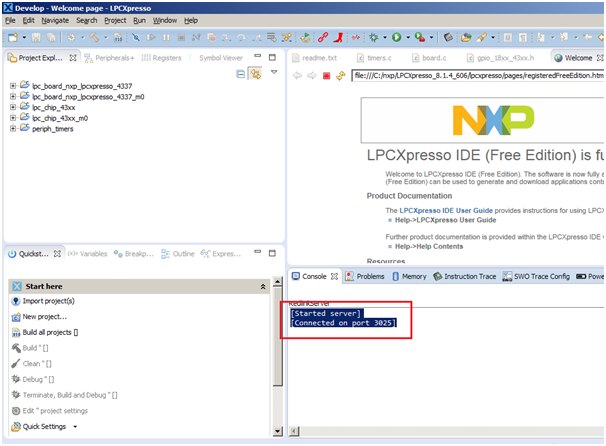
Task: Switch to the Peripherals+ tab
Action: pyautogui.click(x=109, y=58)
